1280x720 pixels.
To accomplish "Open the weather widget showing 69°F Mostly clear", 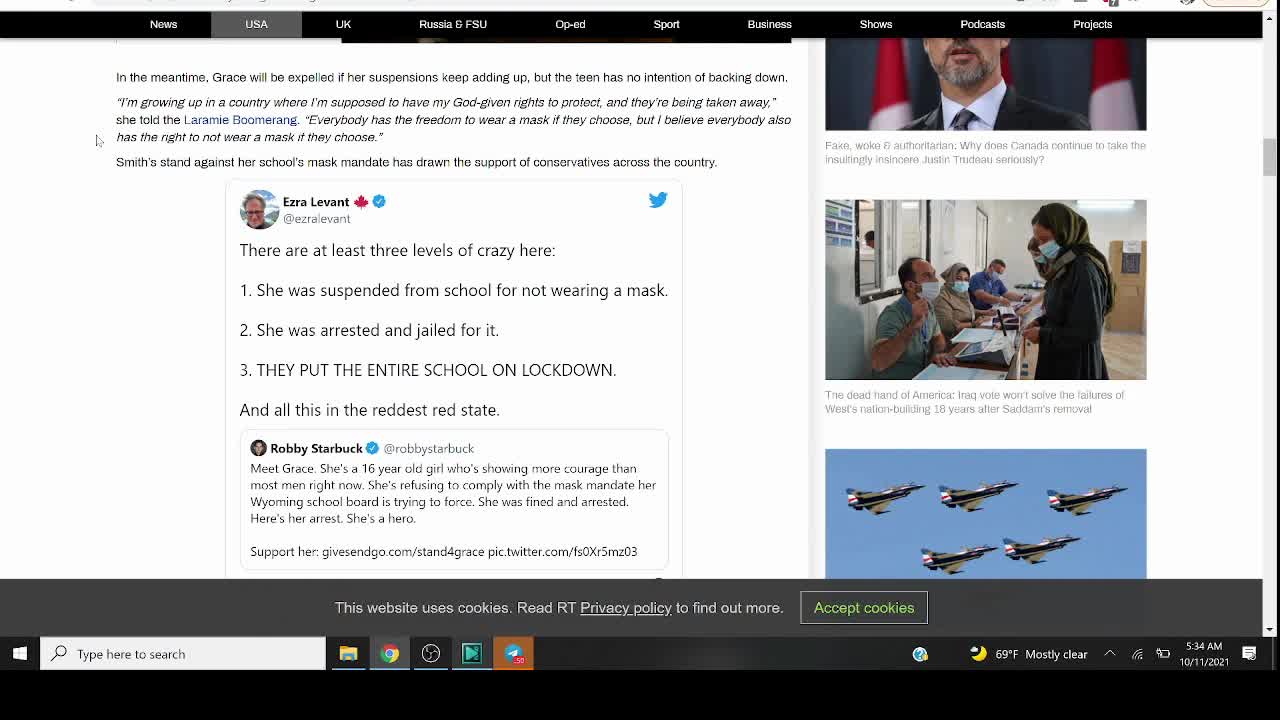I will tap(1028, 654).
